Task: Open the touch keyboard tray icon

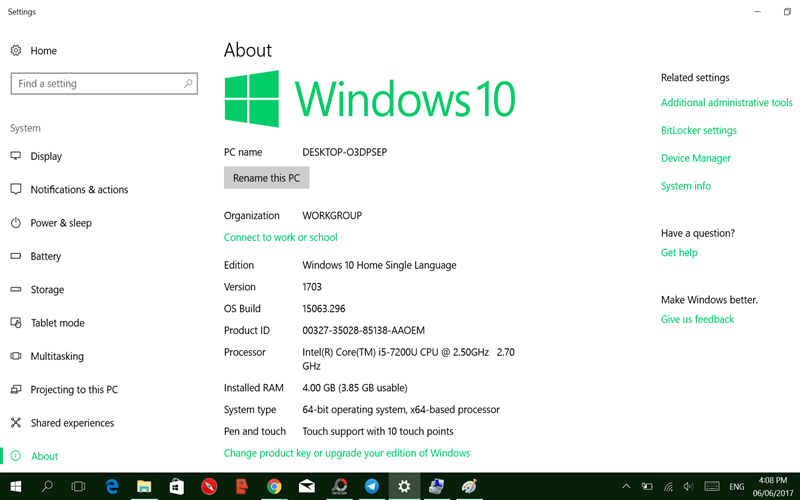Action: click(x=712, y=486)
